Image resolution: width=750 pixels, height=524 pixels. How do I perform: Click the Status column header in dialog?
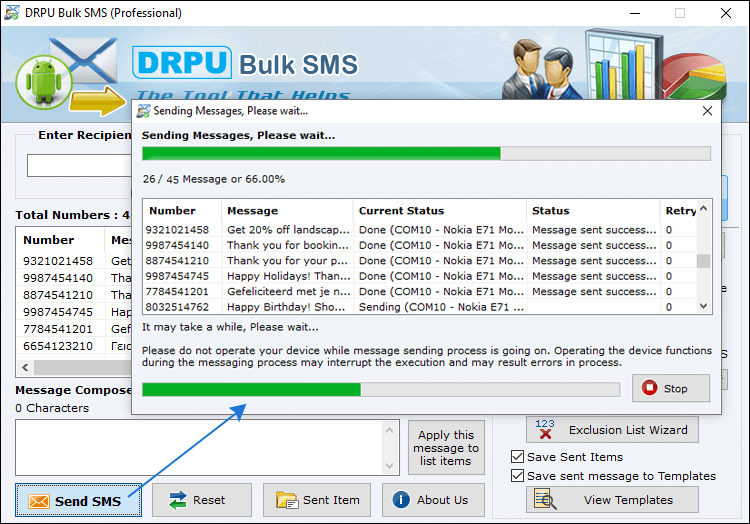coord(593,211)
